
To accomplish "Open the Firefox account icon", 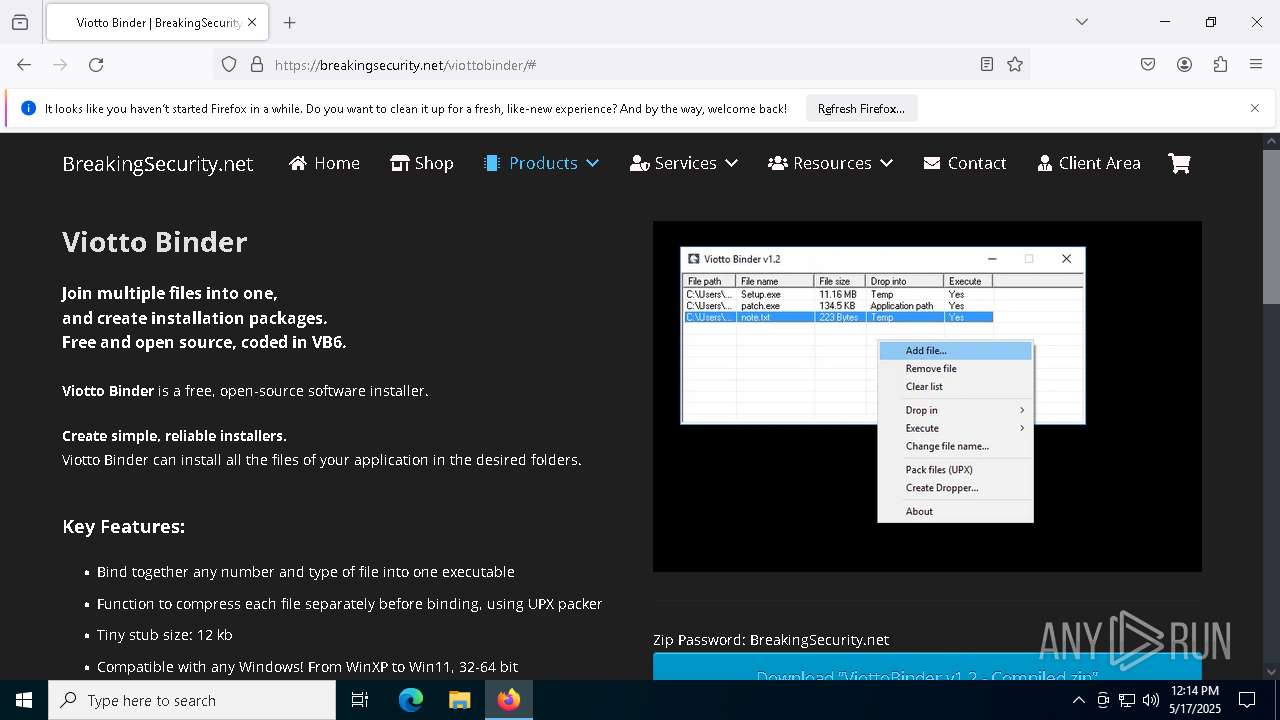I will coord(1184,64).
